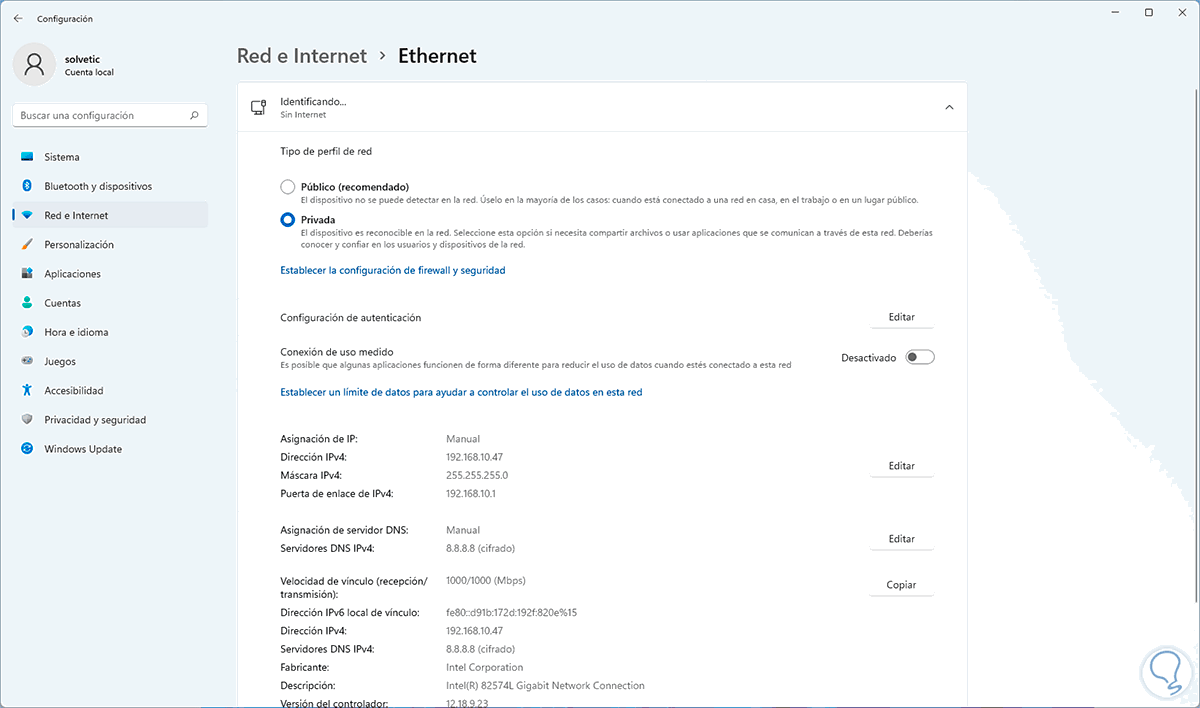Edit the IP assignment settings

point(901,466)
